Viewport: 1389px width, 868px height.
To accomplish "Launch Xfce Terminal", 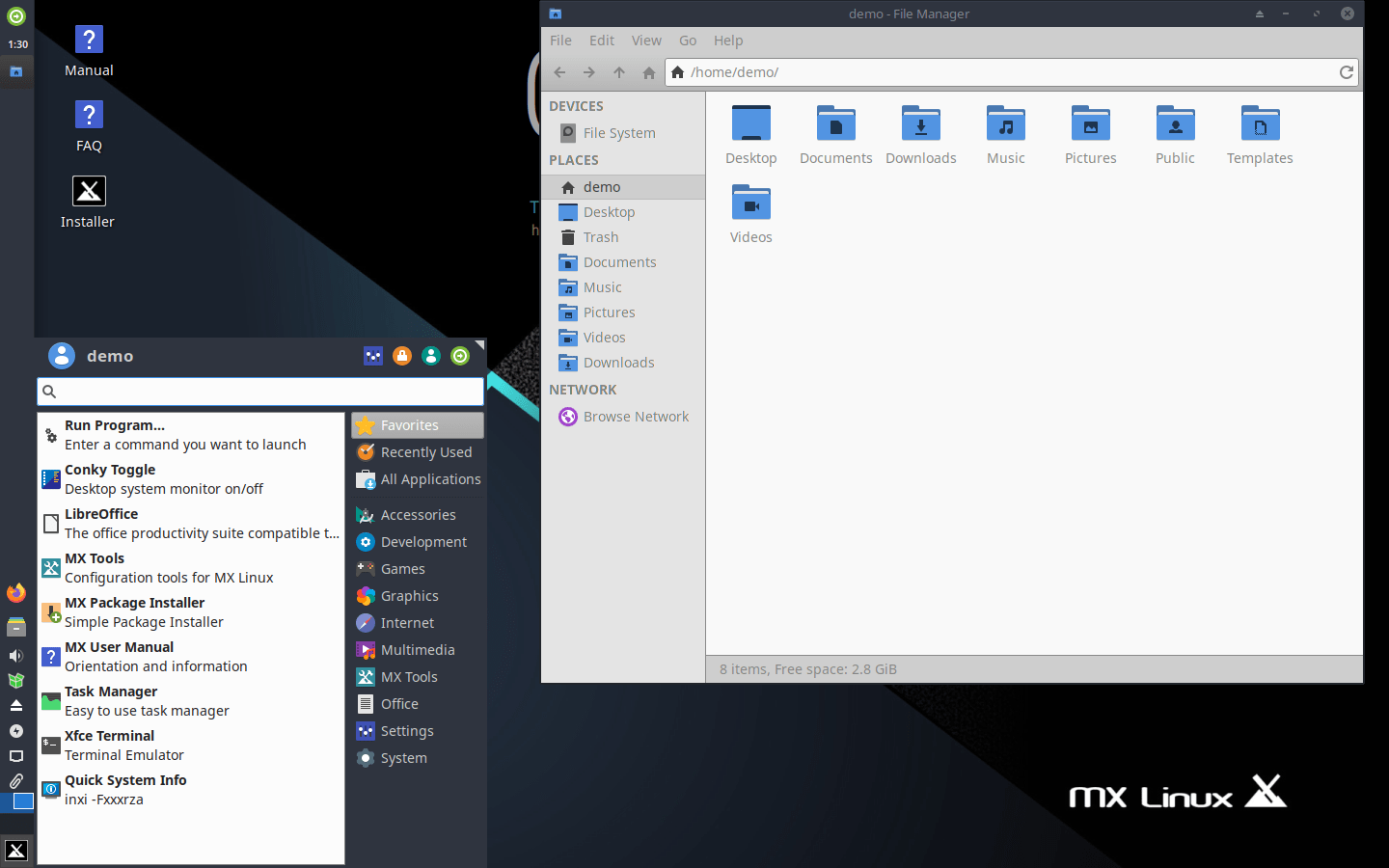I will (x=191, y=746).
